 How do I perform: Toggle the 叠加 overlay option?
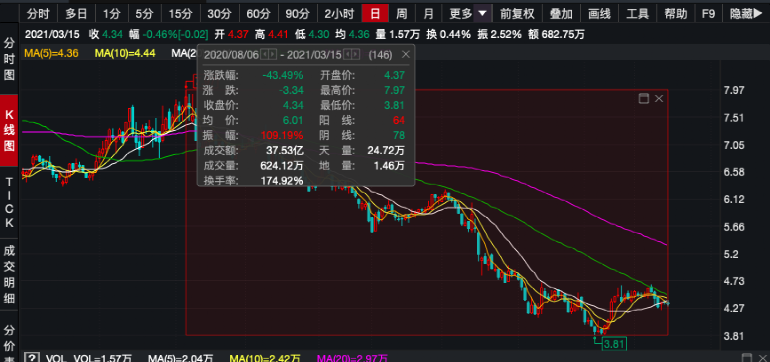point(561,13)
